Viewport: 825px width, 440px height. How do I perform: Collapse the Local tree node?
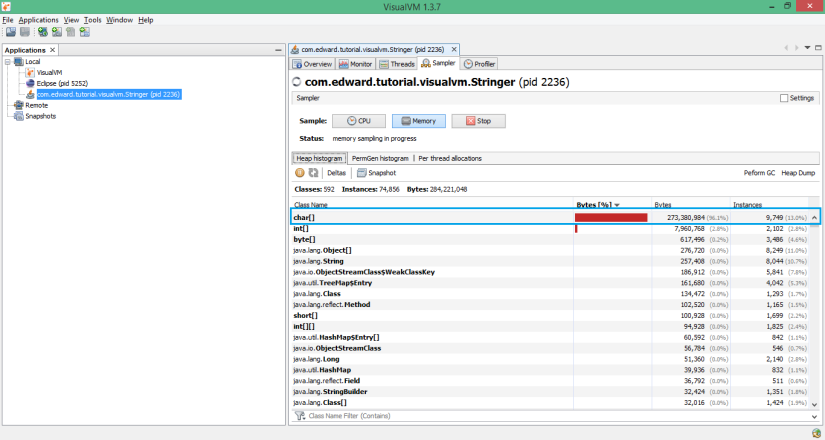pos(9,62)
